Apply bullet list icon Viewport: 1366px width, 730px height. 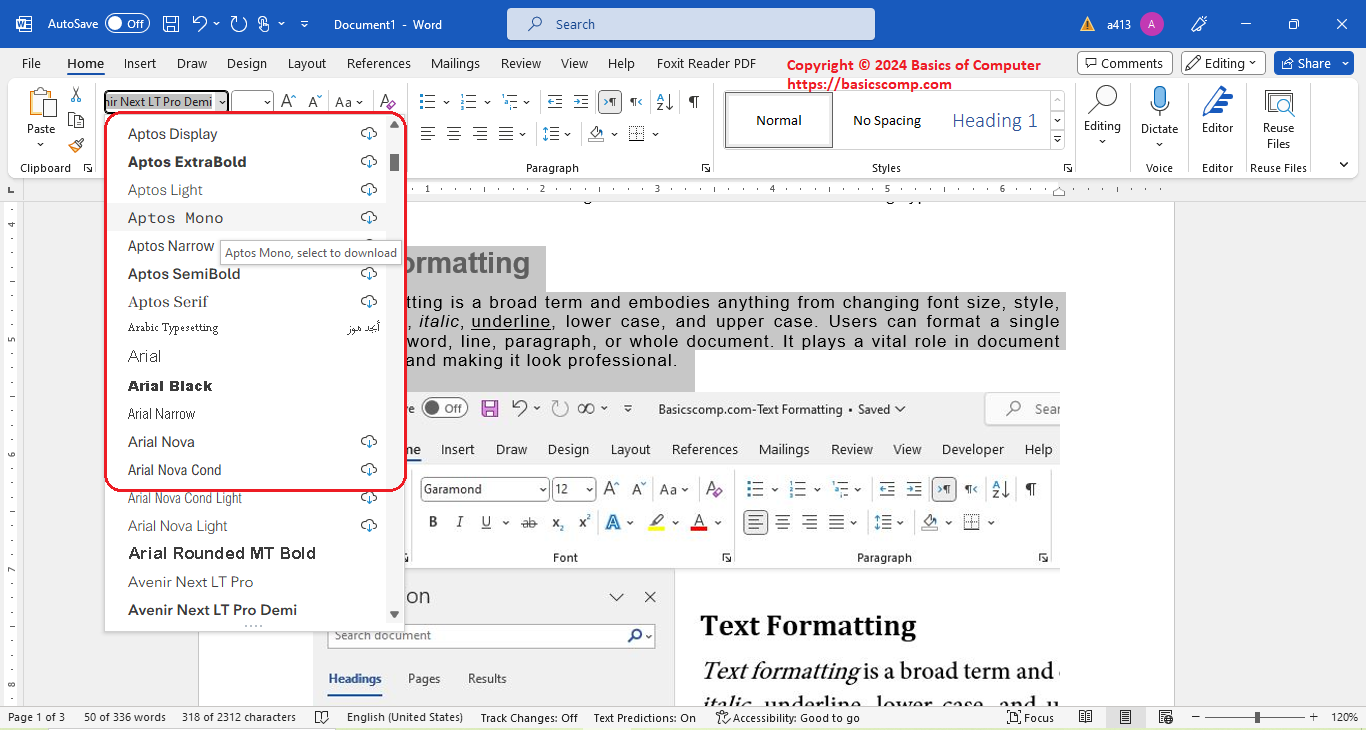click(x=428, y=102)
